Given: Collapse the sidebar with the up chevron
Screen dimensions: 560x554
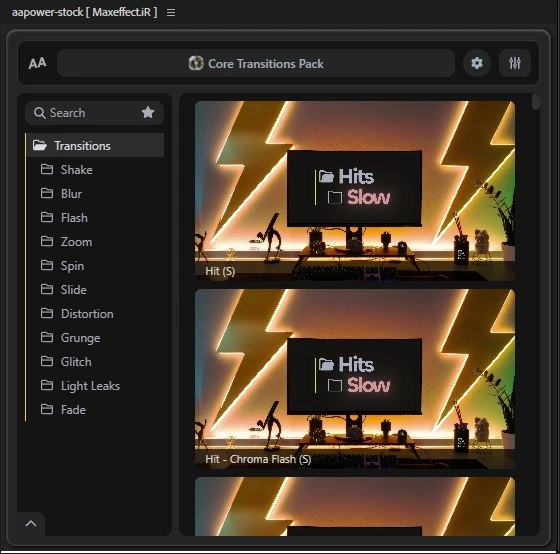Looking at the screenshot, I should pyautogui.click(x=31, y=524).
